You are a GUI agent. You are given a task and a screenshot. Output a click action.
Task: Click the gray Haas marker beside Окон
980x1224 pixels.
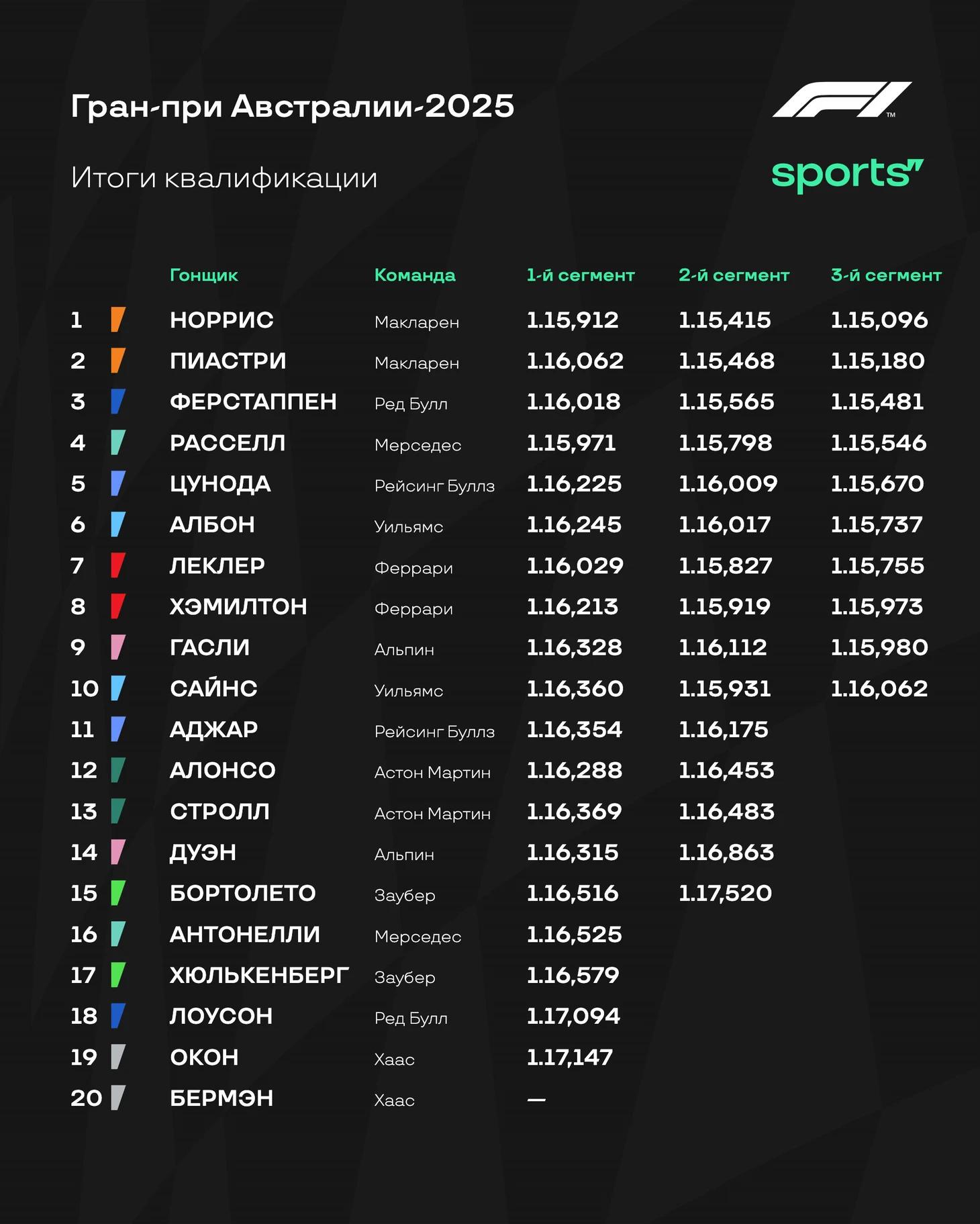[118, 1057]
